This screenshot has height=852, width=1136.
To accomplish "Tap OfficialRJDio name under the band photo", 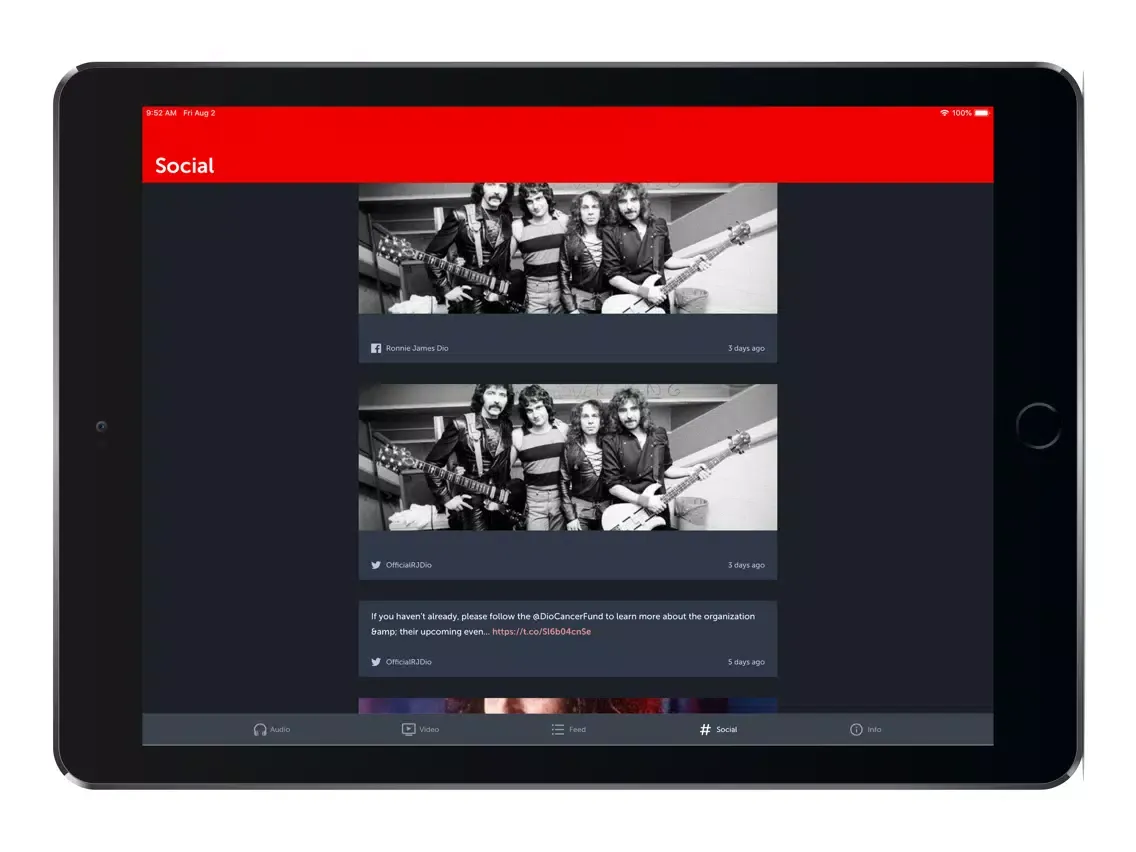I will pyautogui.click(x=409, y=565).
